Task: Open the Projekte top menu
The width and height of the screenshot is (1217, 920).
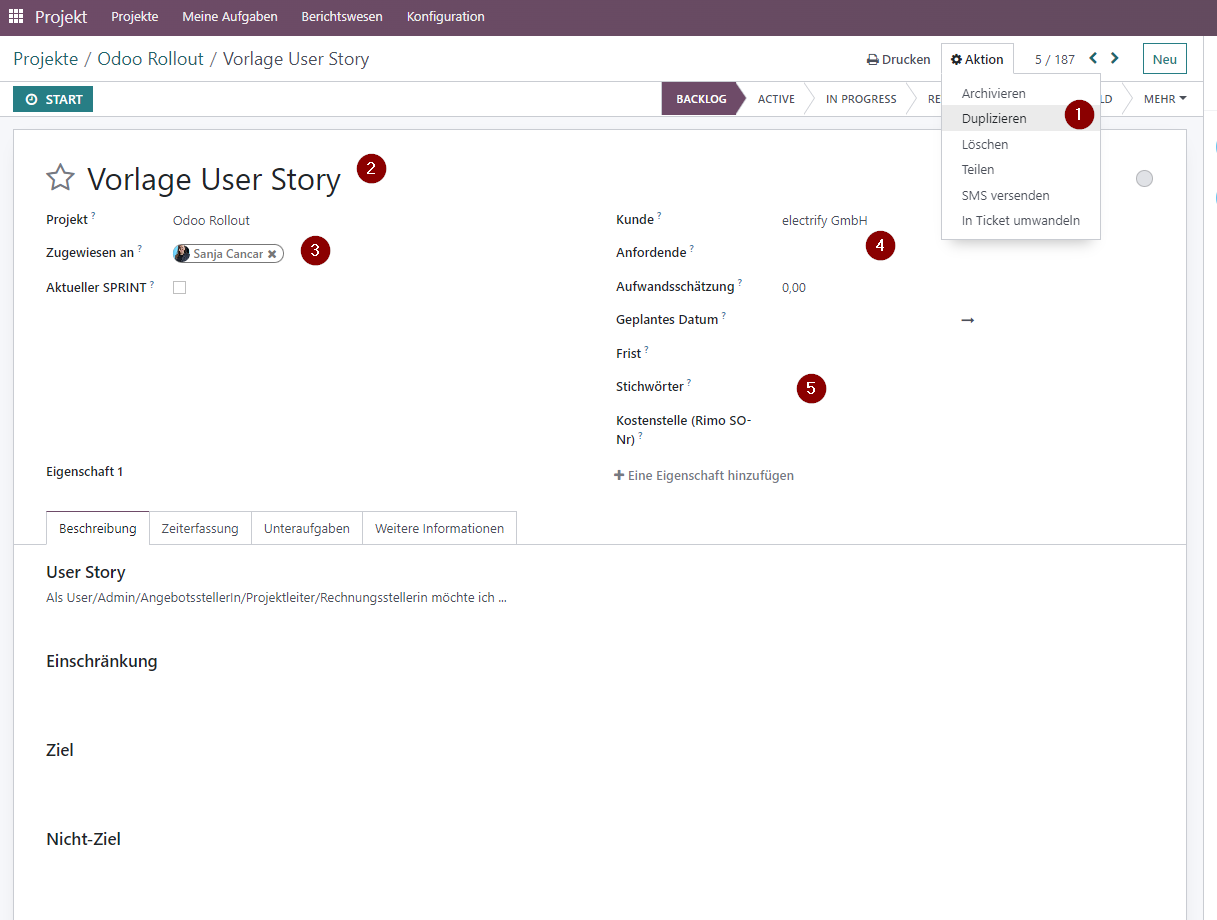Action: [134, 17]
